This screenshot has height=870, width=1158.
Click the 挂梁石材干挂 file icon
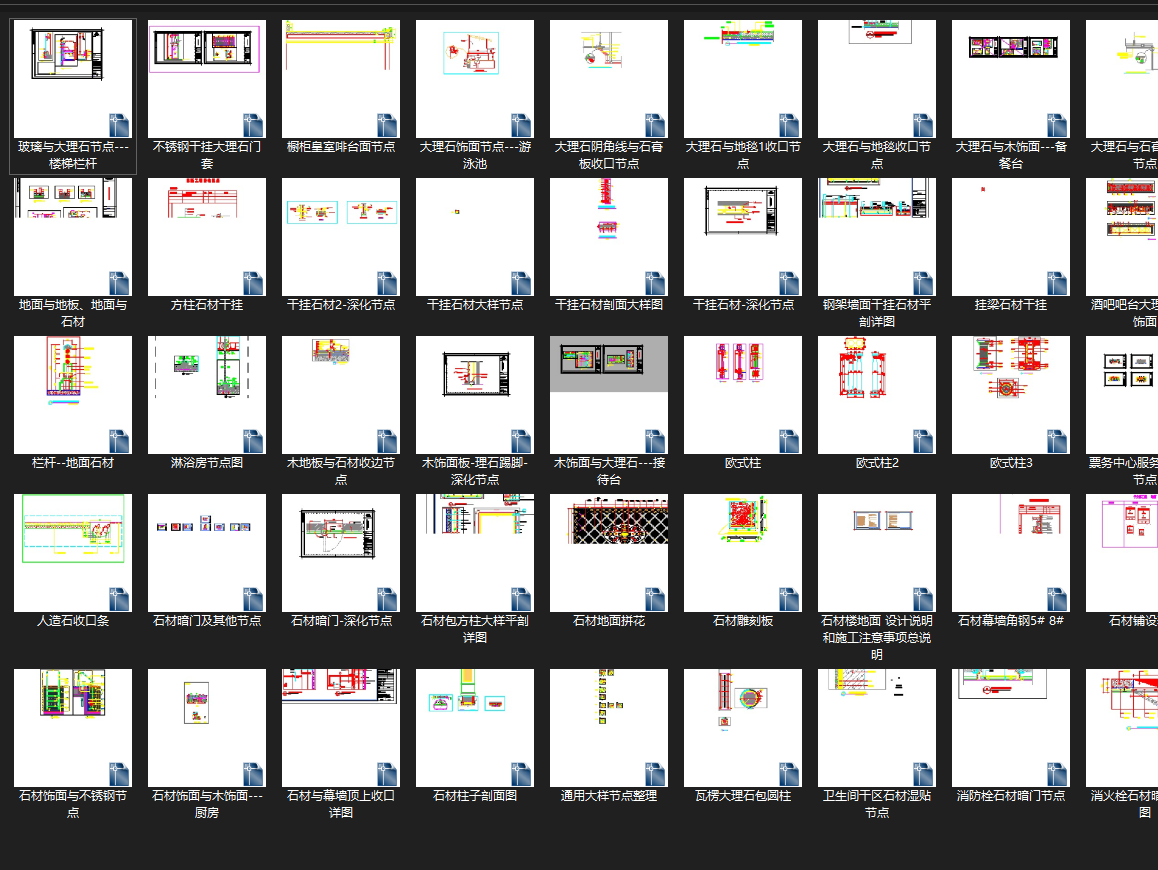pyautogui.click(x=1010, y=237)
